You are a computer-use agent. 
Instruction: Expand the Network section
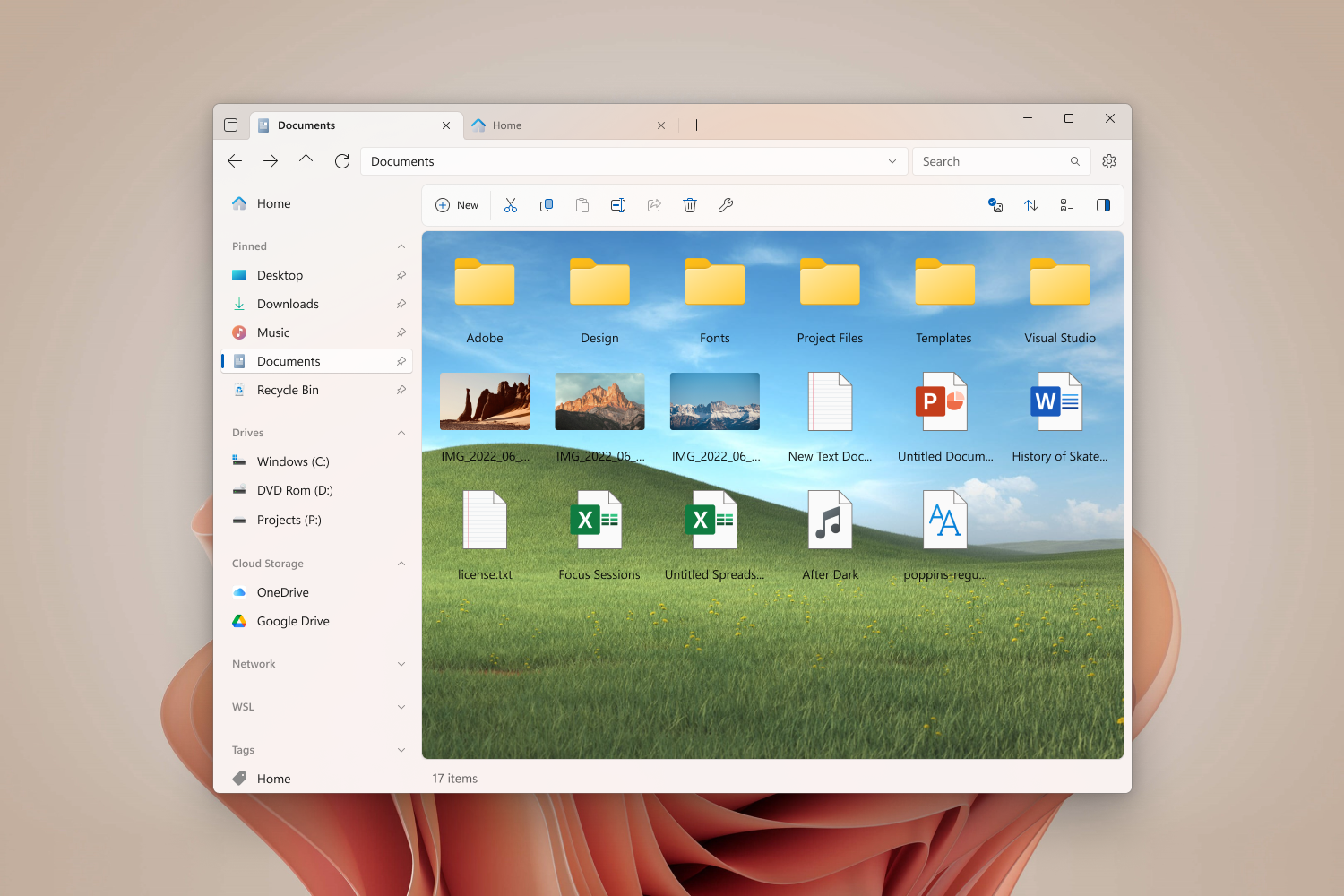[x=401, y=663]
